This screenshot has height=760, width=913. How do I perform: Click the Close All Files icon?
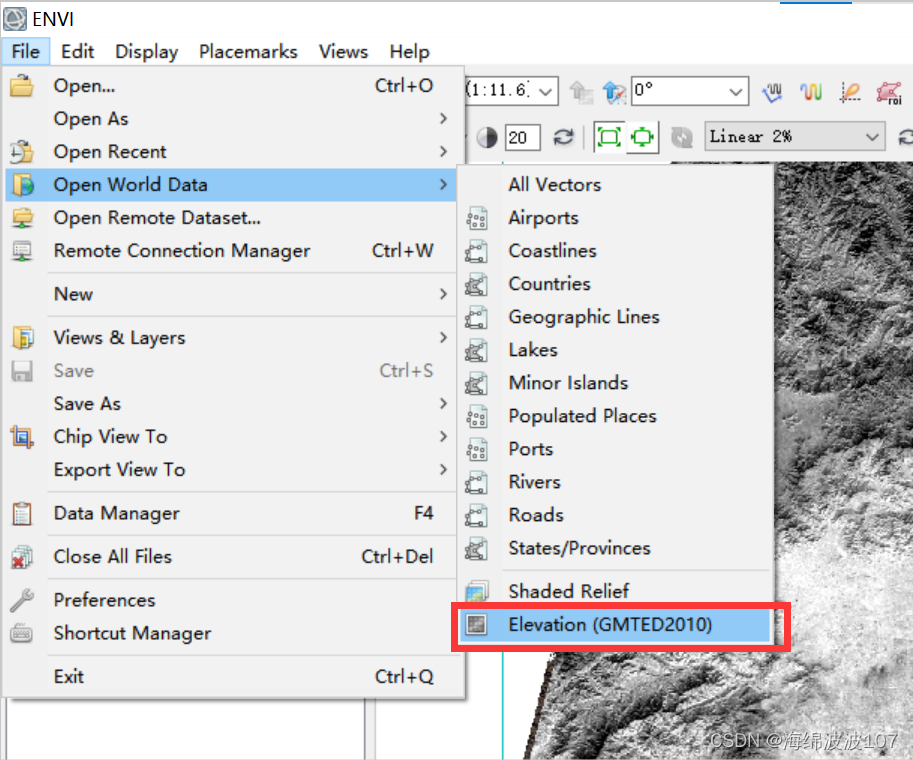(22, 557)
